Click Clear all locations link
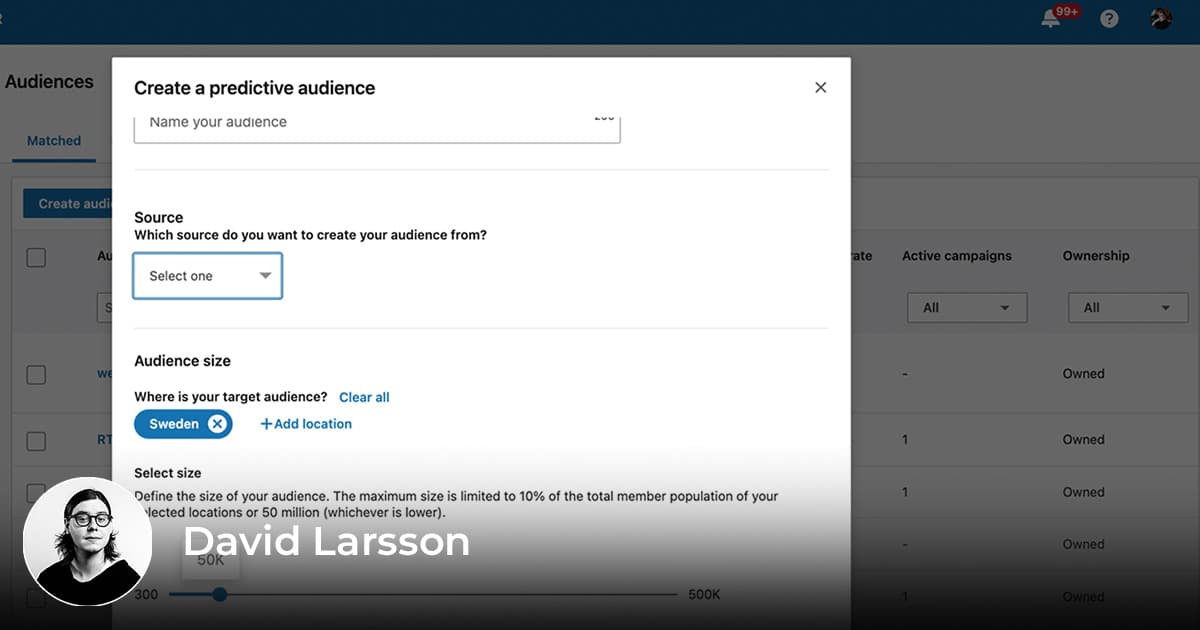The image size is (1200, 630). (364, 397)
